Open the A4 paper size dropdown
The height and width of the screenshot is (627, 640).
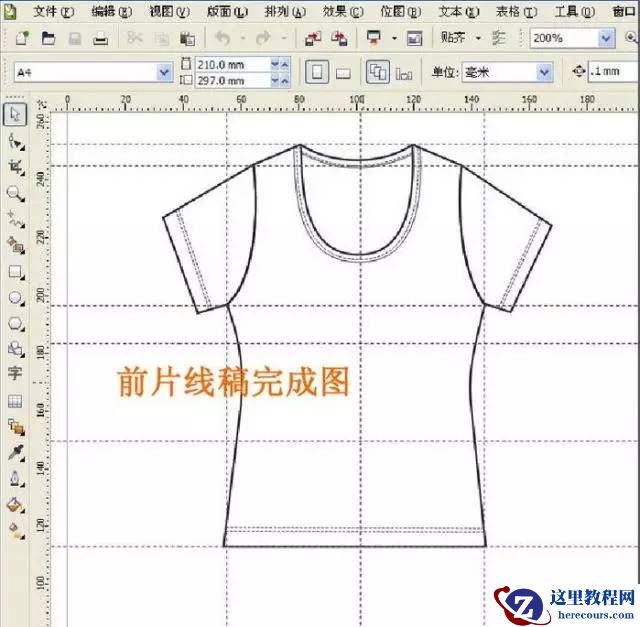164,73
